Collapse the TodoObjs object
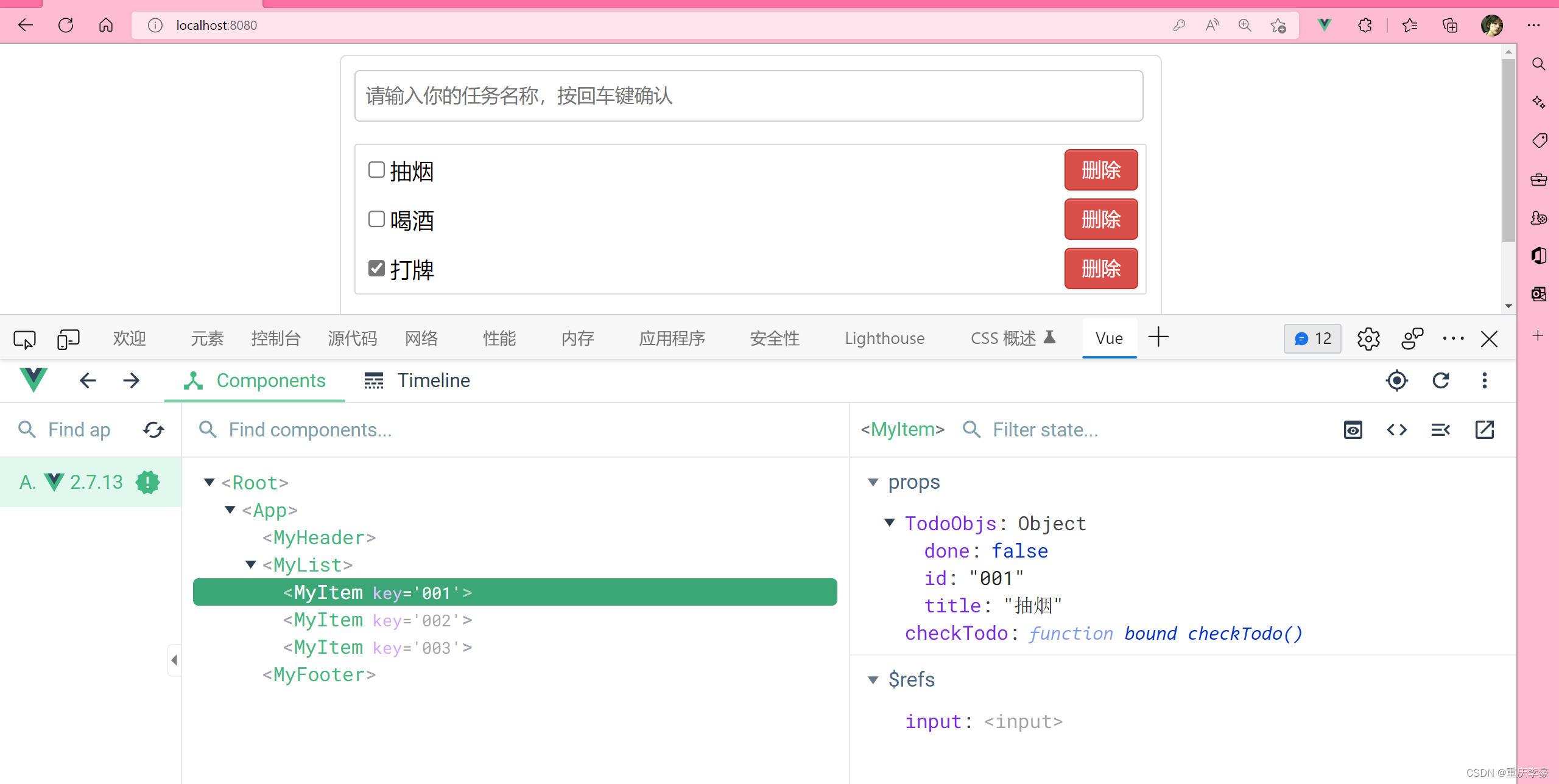The height and width of the screenshot is (784, 1559). coord(890,523)
